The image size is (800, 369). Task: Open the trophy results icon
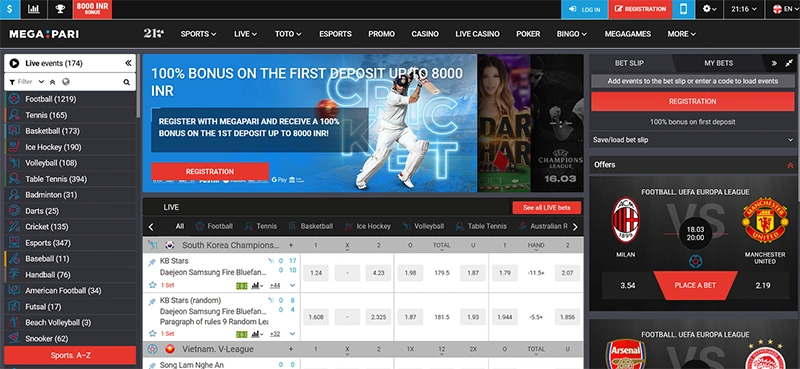click(x=60, y=9)
